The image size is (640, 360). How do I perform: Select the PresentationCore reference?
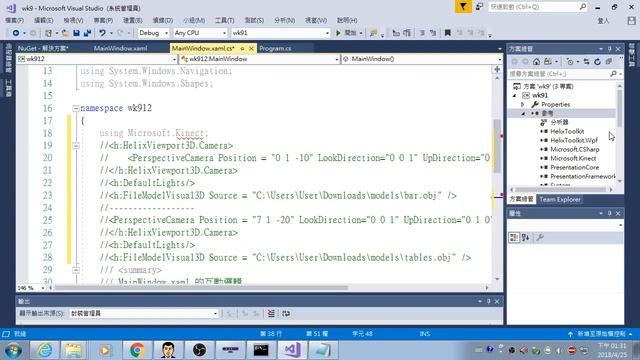[575, 167]
